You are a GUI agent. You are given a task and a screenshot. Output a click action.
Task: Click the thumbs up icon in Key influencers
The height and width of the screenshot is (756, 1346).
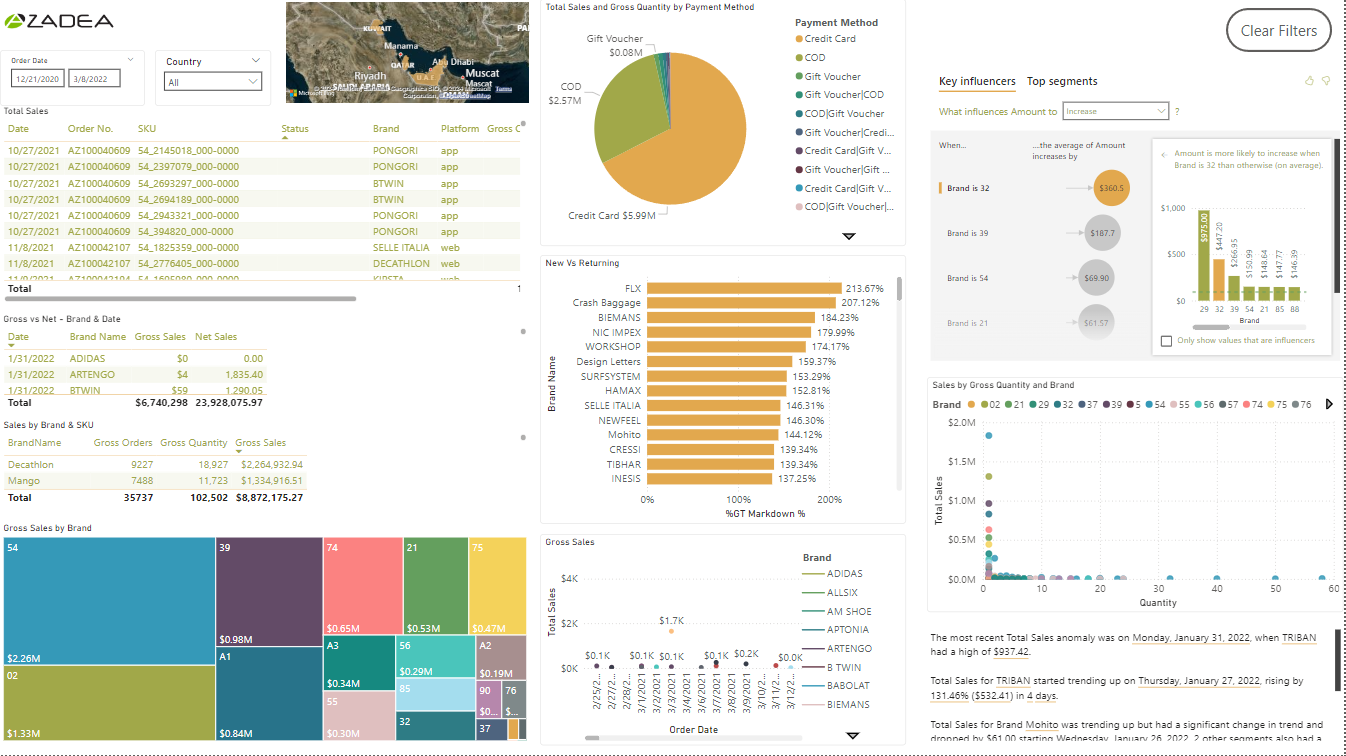1310,81
